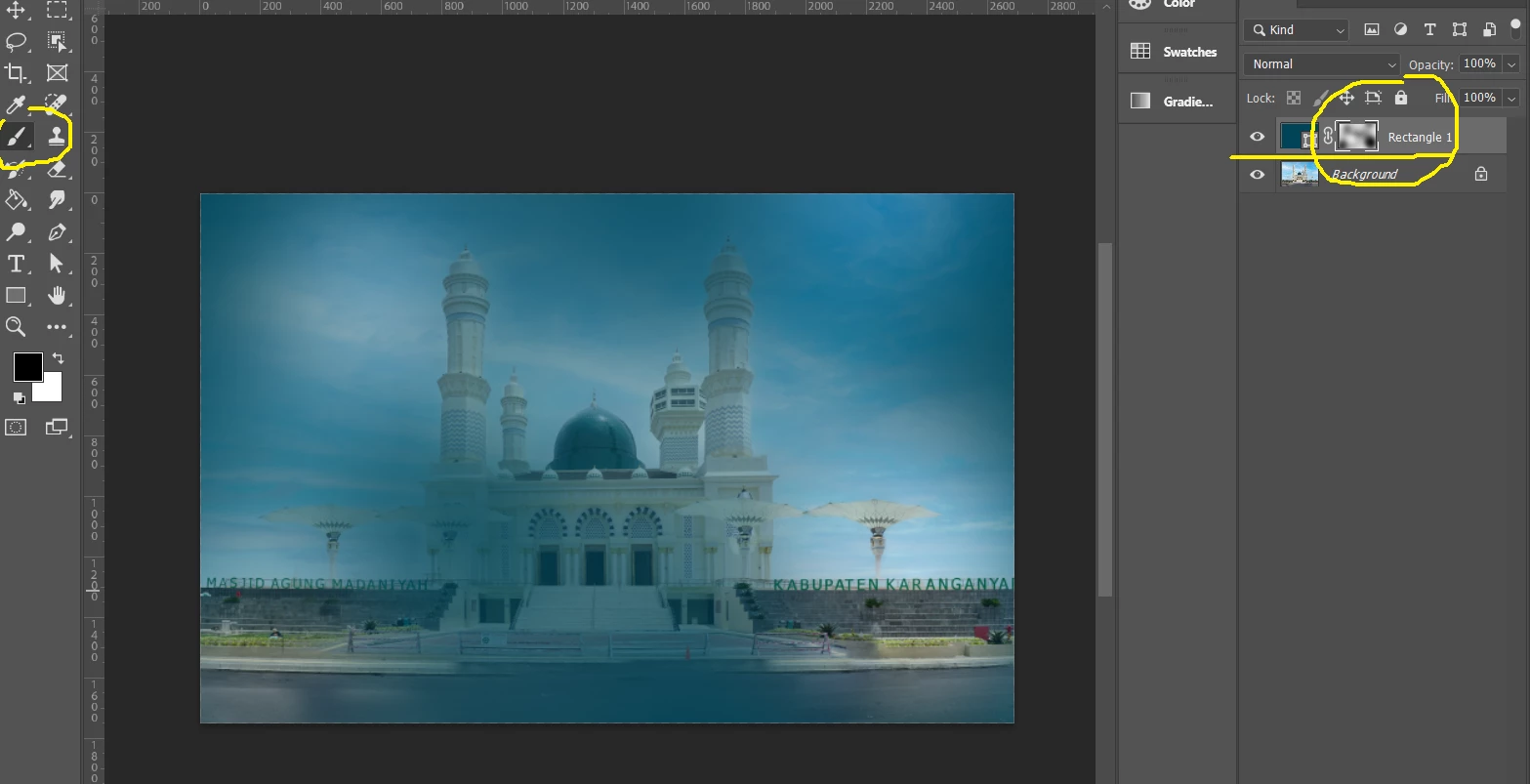Select the Lasso tool
1530x784 pixels.
point(16,42)
